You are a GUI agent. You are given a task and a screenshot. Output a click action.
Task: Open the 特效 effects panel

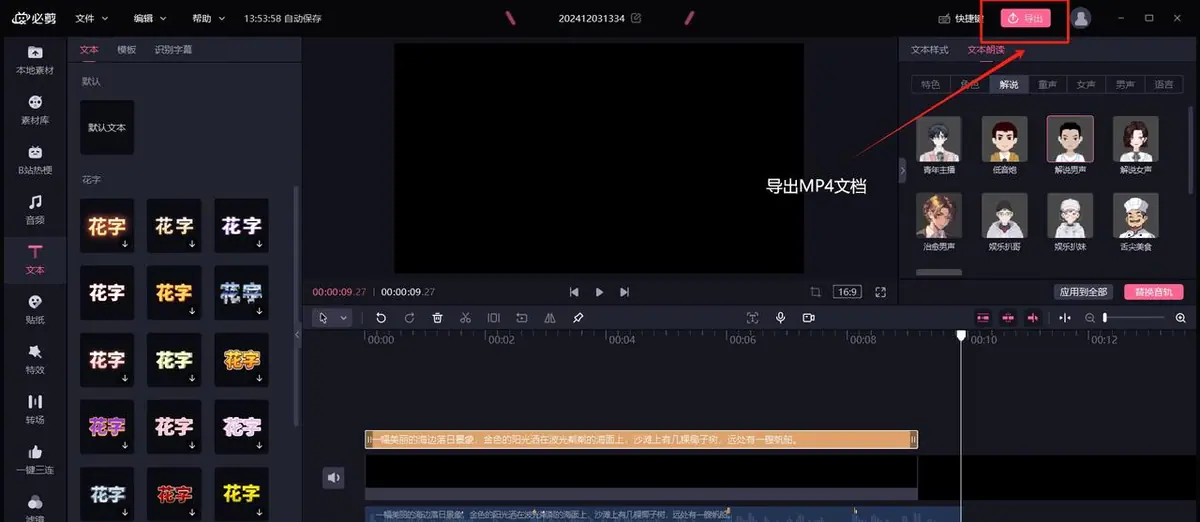pos(35,360)
